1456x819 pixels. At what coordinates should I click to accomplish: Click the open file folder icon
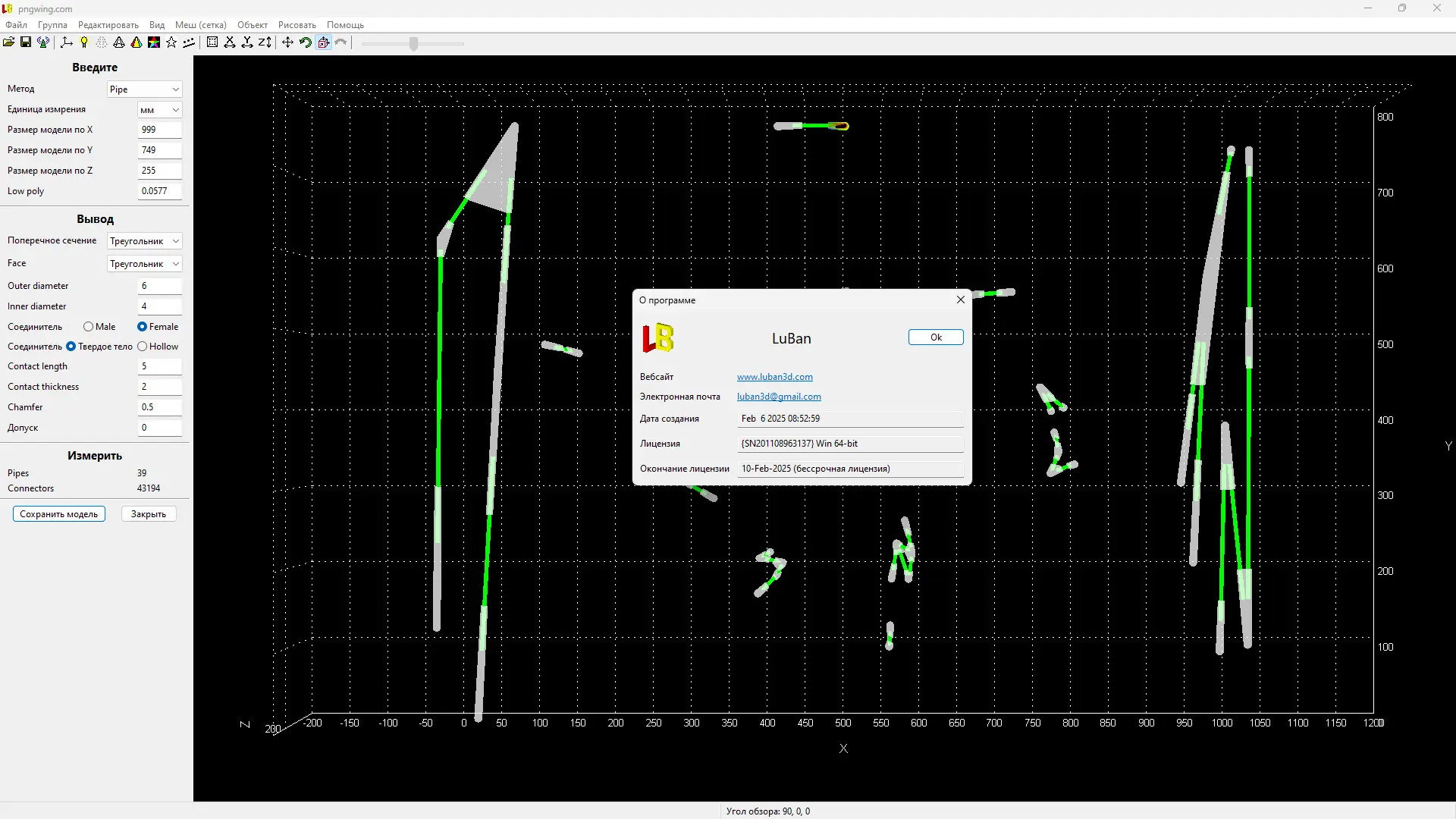pyautogui.click(x=8, y=42)
